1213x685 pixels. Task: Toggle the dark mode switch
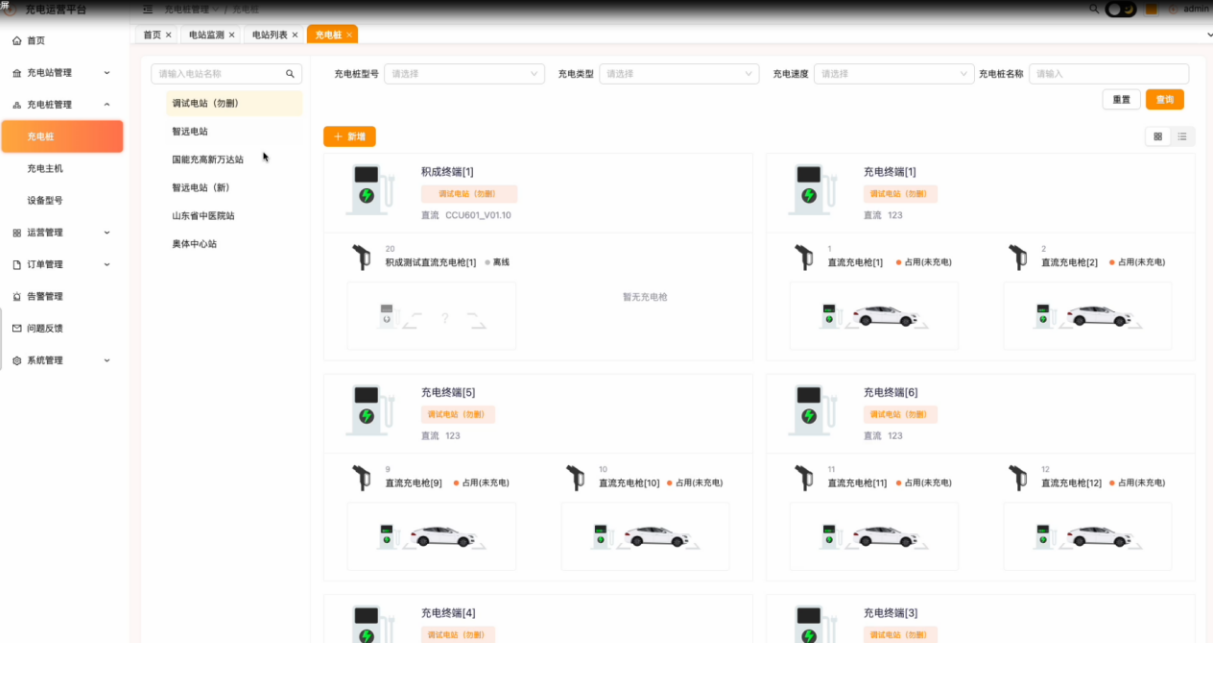(1121, 9)
